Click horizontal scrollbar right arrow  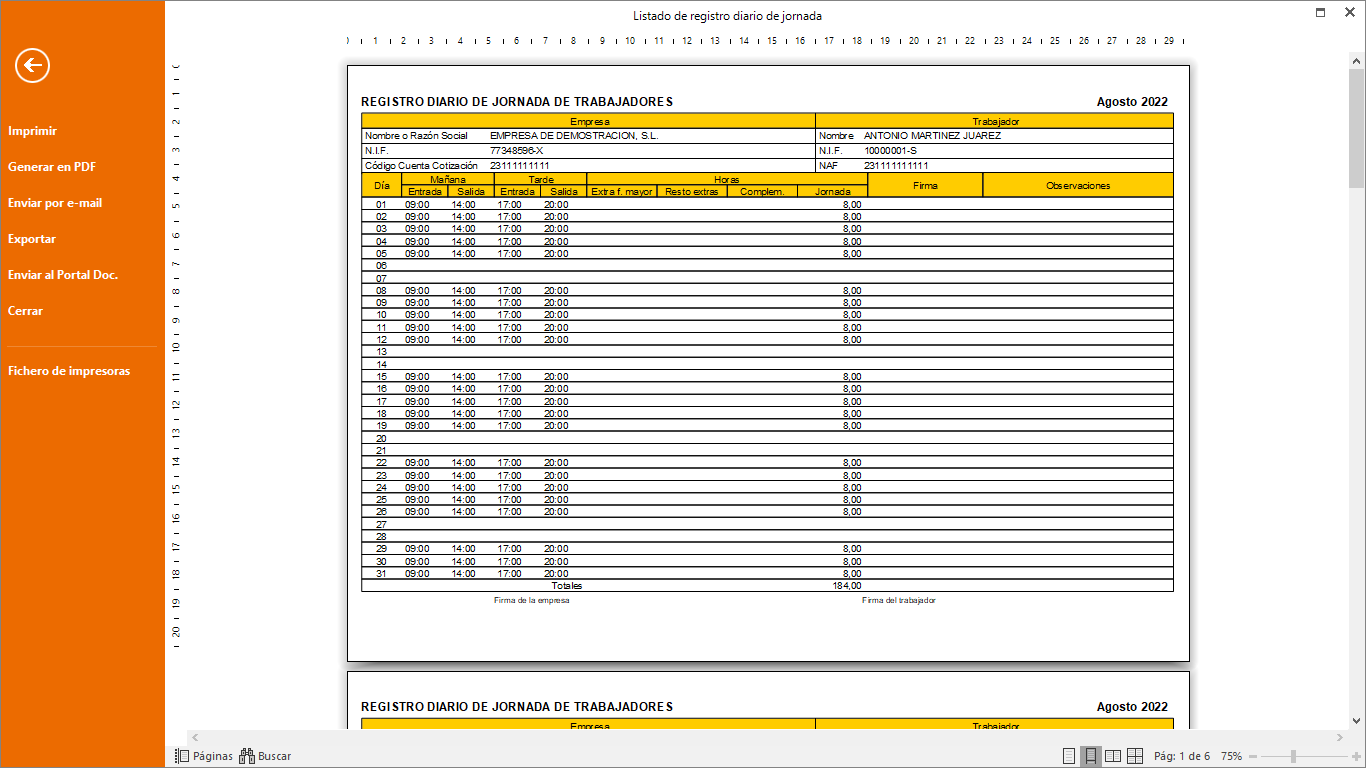coord(1340,738)
